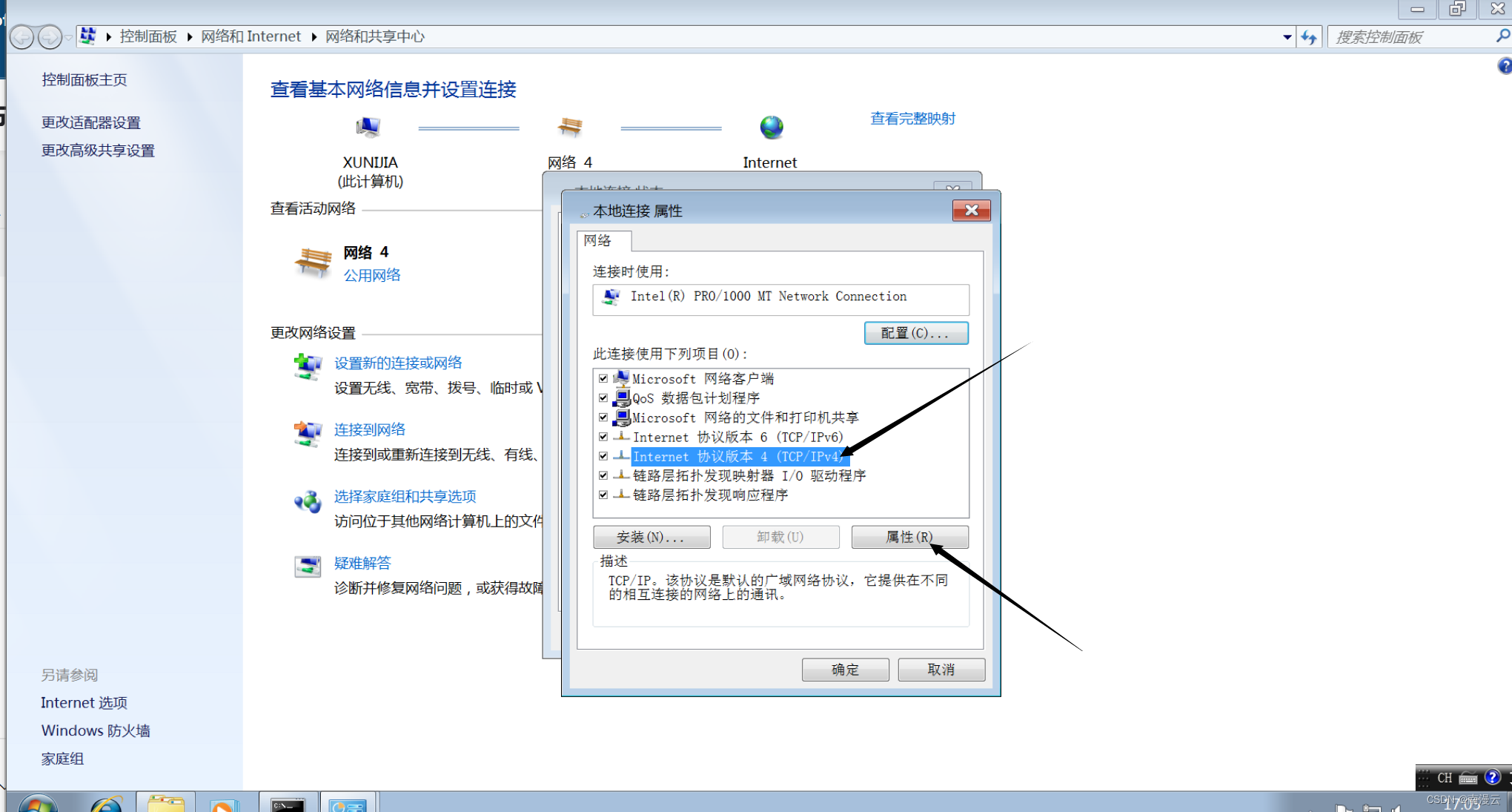This screenshot has height=812, width=1512.
Task: Expand the 网络和 Internet breadcrumb arrow
Action: pyautogui.click(x=314, y=37)
